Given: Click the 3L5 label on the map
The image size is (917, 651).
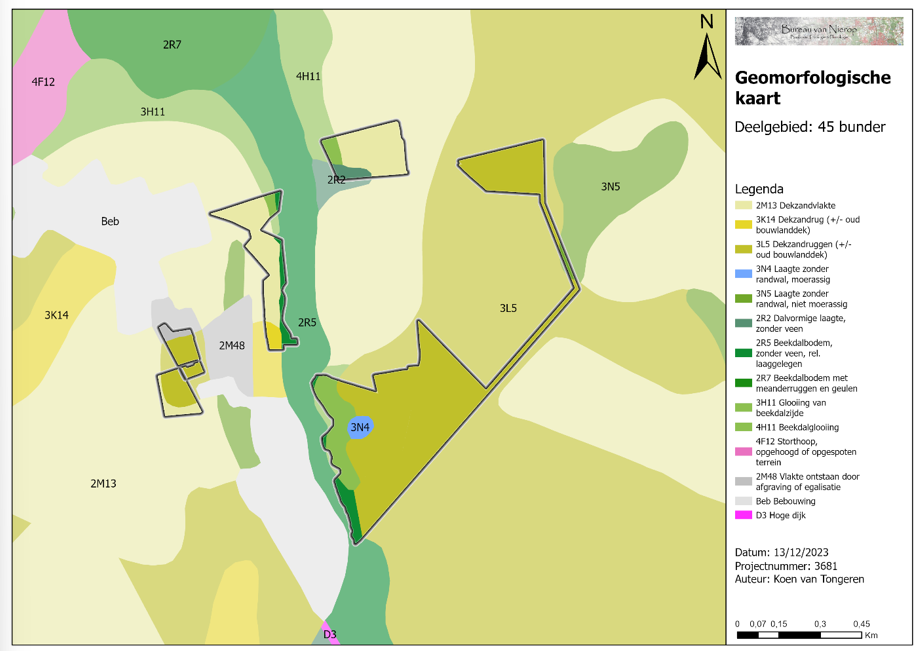Looking at the screenshot, I should tap(508, 308).
